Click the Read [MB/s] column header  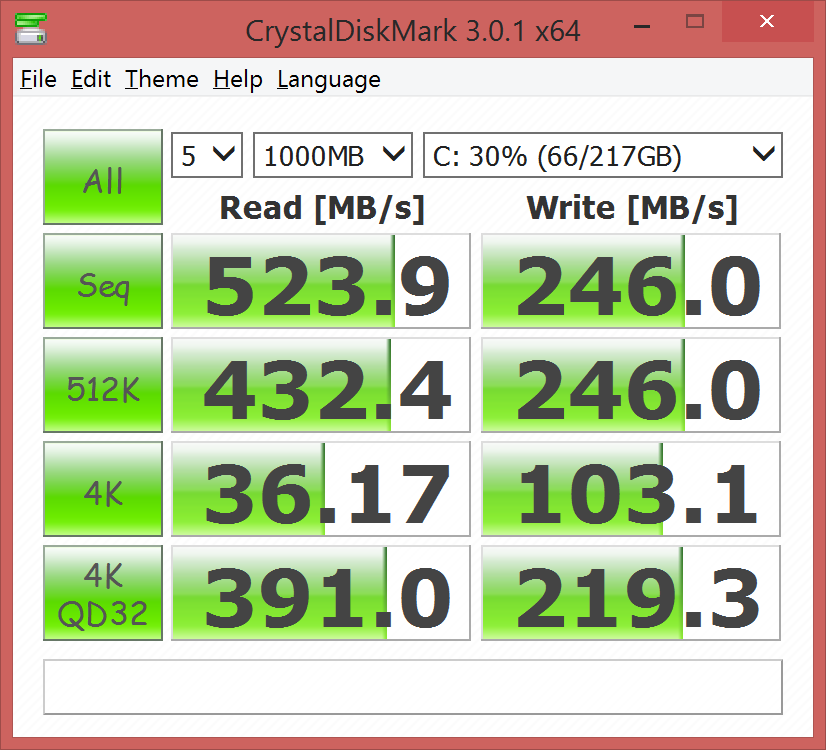322,208
